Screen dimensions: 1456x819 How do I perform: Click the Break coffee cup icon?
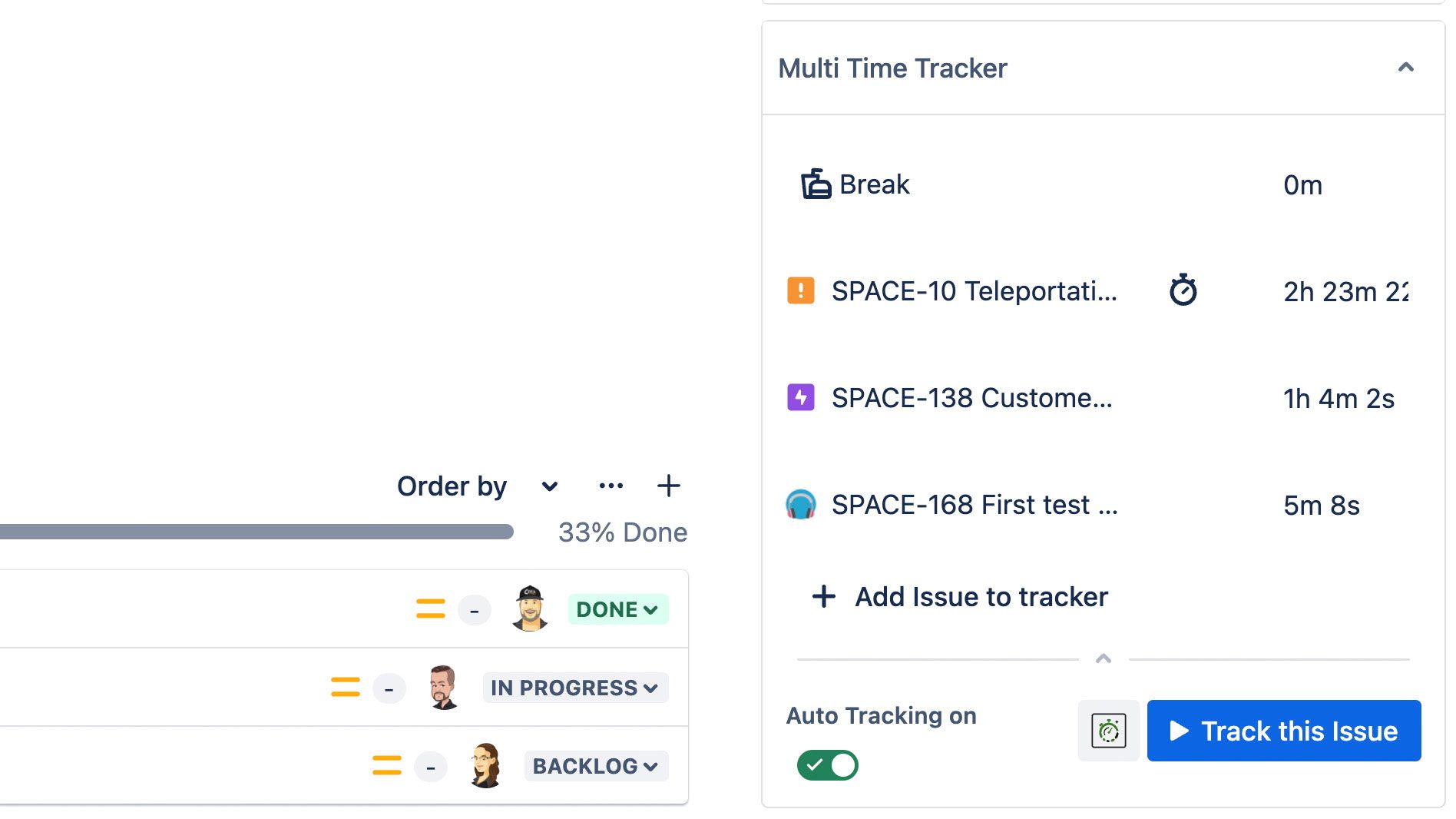(816, 184)
